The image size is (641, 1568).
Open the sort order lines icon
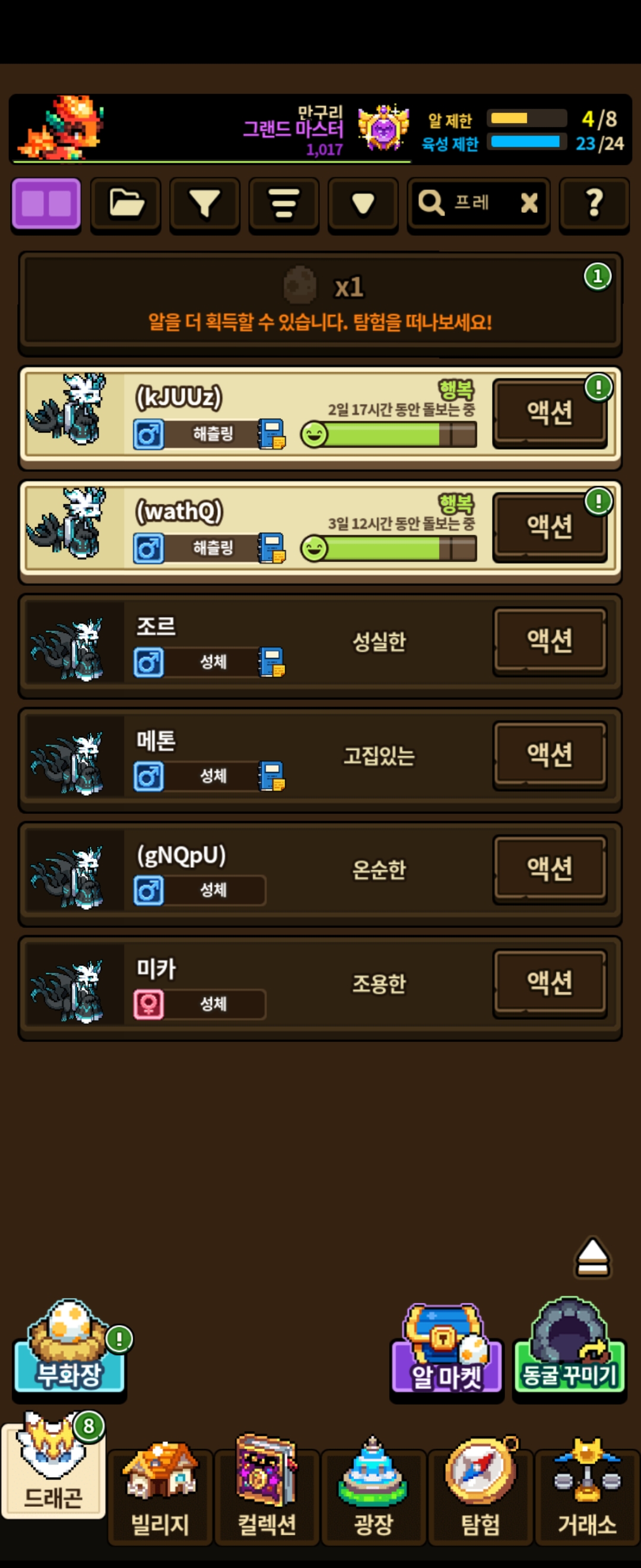point(284,204)
